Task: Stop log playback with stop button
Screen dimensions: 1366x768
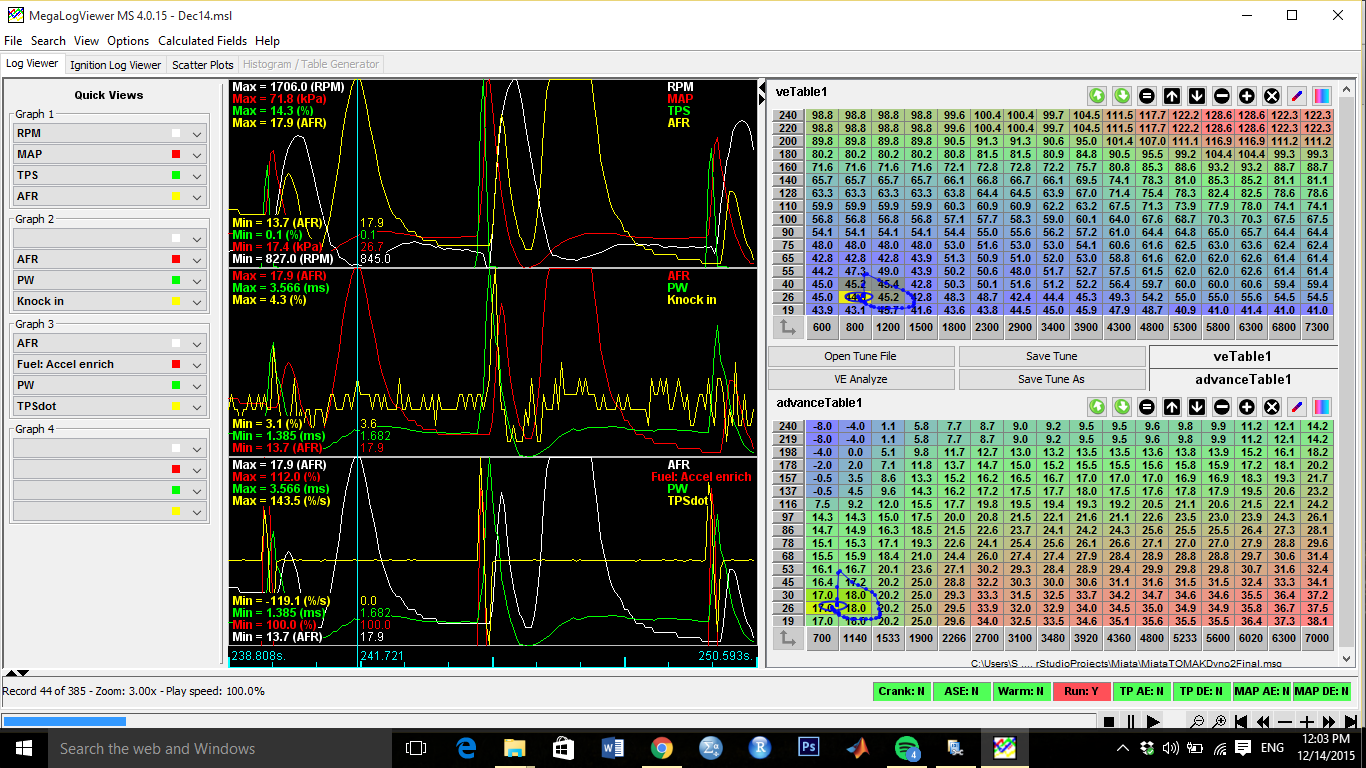Action: click(x=1108, y=722)
